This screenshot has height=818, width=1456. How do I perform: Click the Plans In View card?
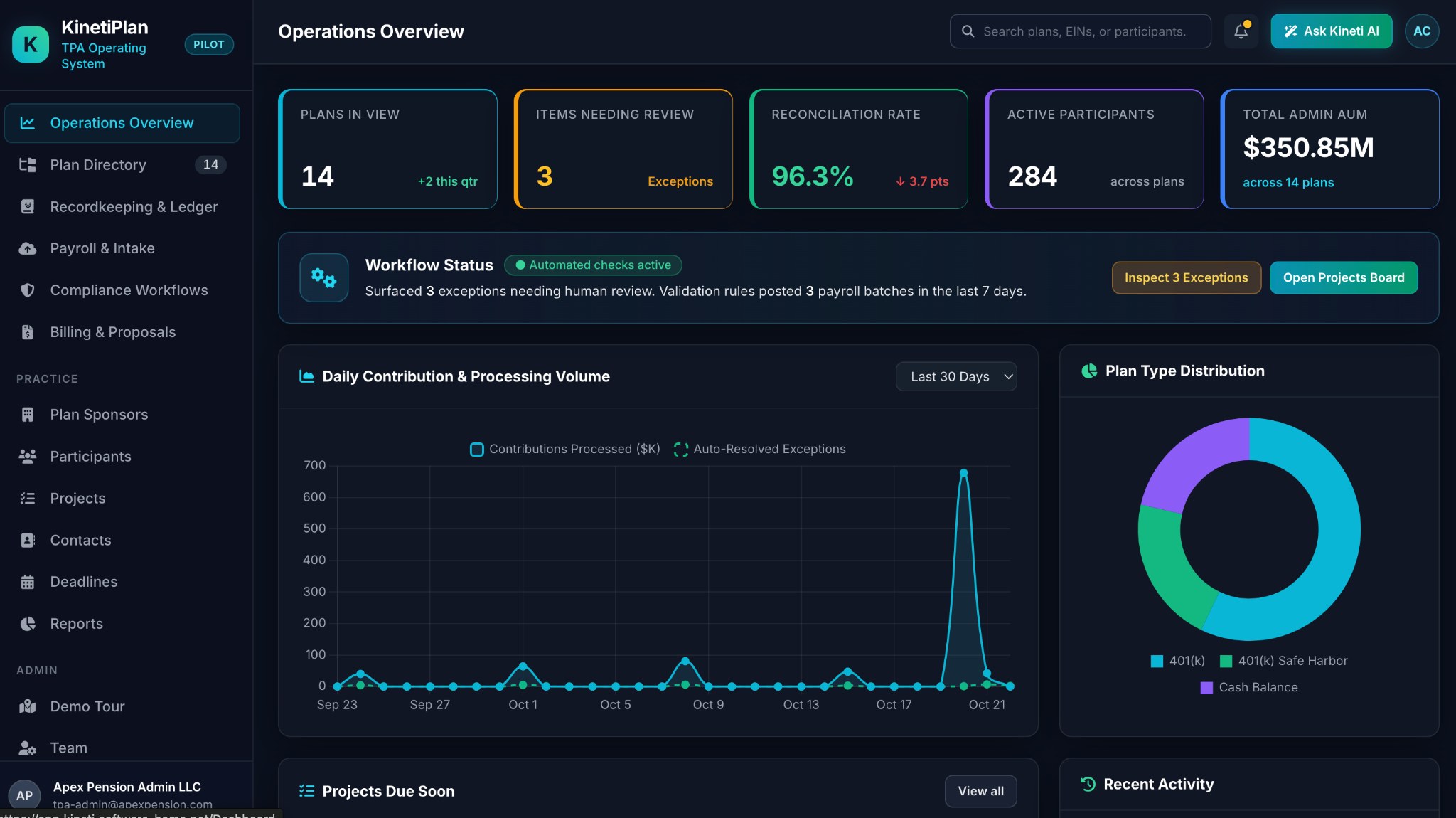(x=387, y=149)
